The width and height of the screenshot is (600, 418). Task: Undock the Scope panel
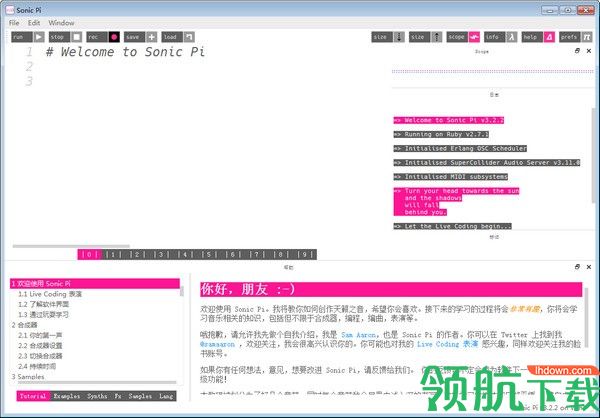coord(577,51)
